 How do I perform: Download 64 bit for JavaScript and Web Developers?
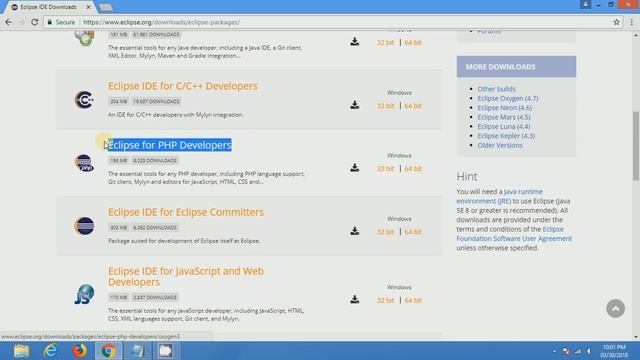point(413,300)
